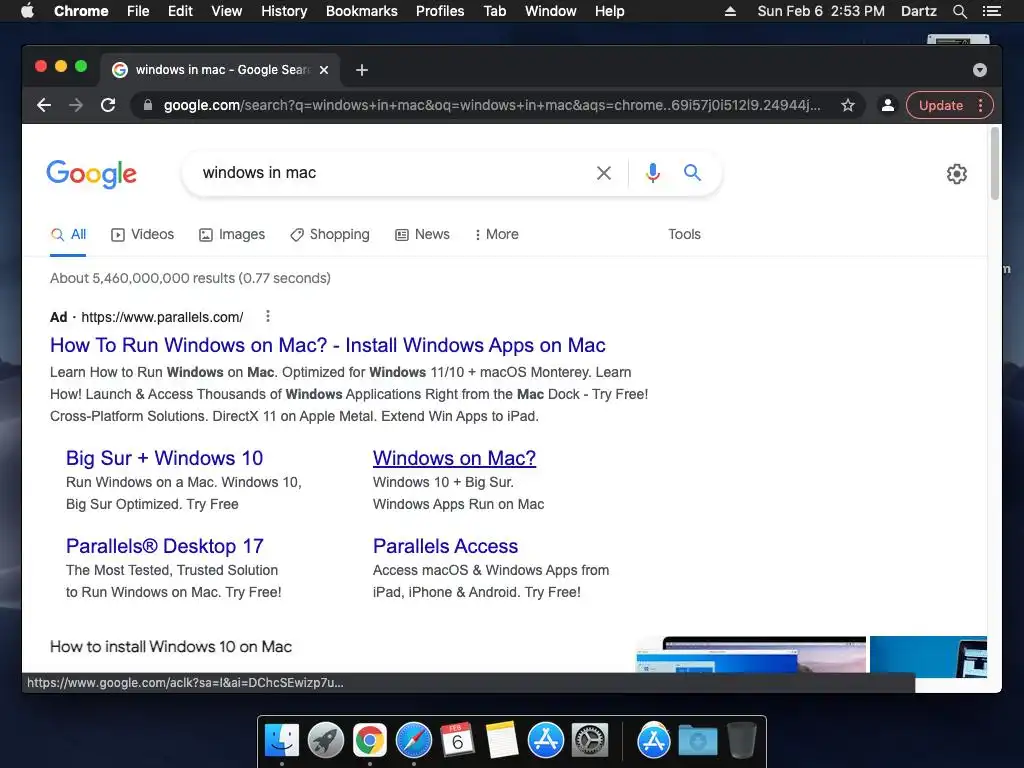This screenshot has width=1024, height=768.
Task: Open the Chrome profile avatar icon
Action: tap(888, 105)
